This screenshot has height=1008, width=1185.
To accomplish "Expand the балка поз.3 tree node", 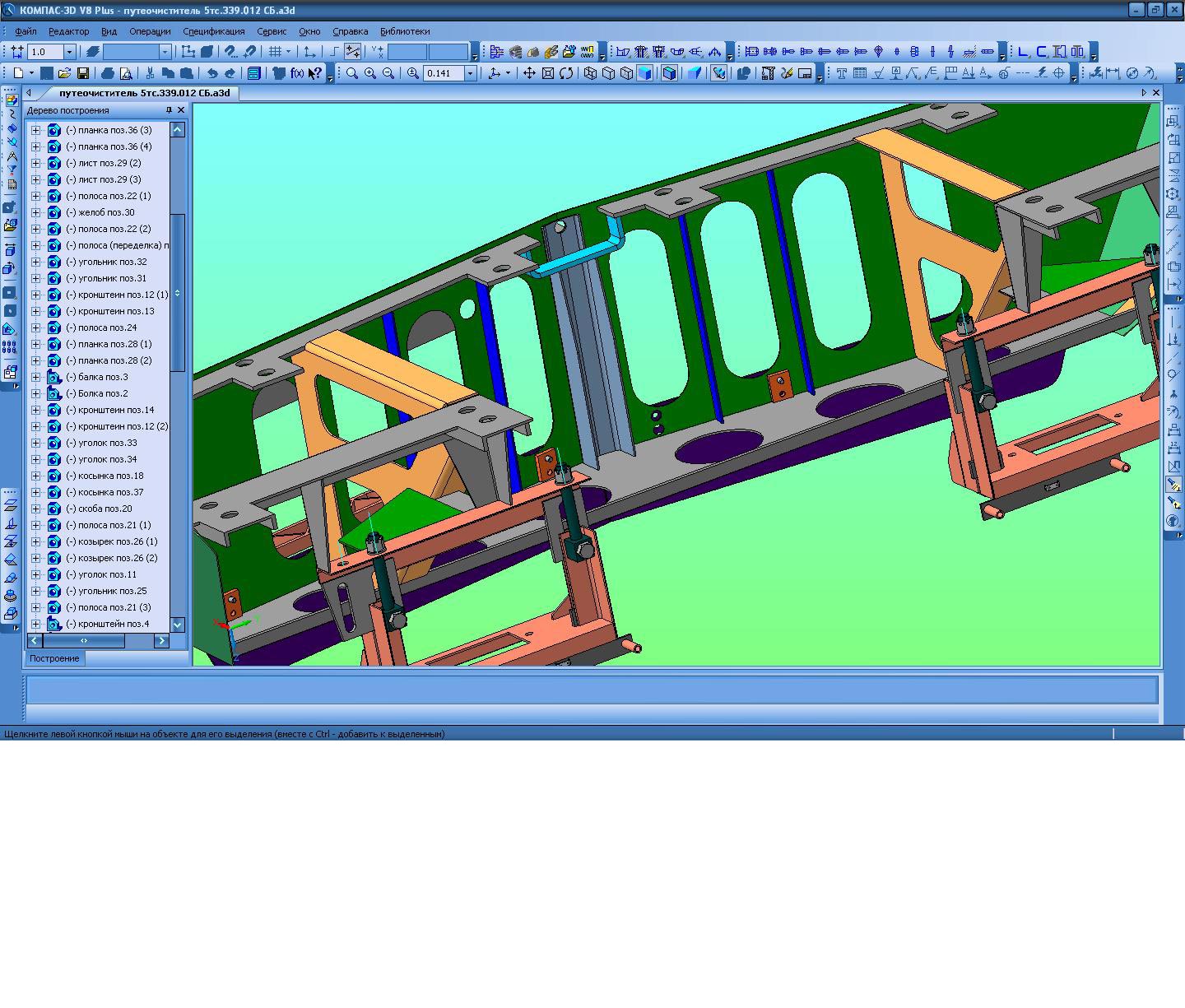I will coord(35,377).
